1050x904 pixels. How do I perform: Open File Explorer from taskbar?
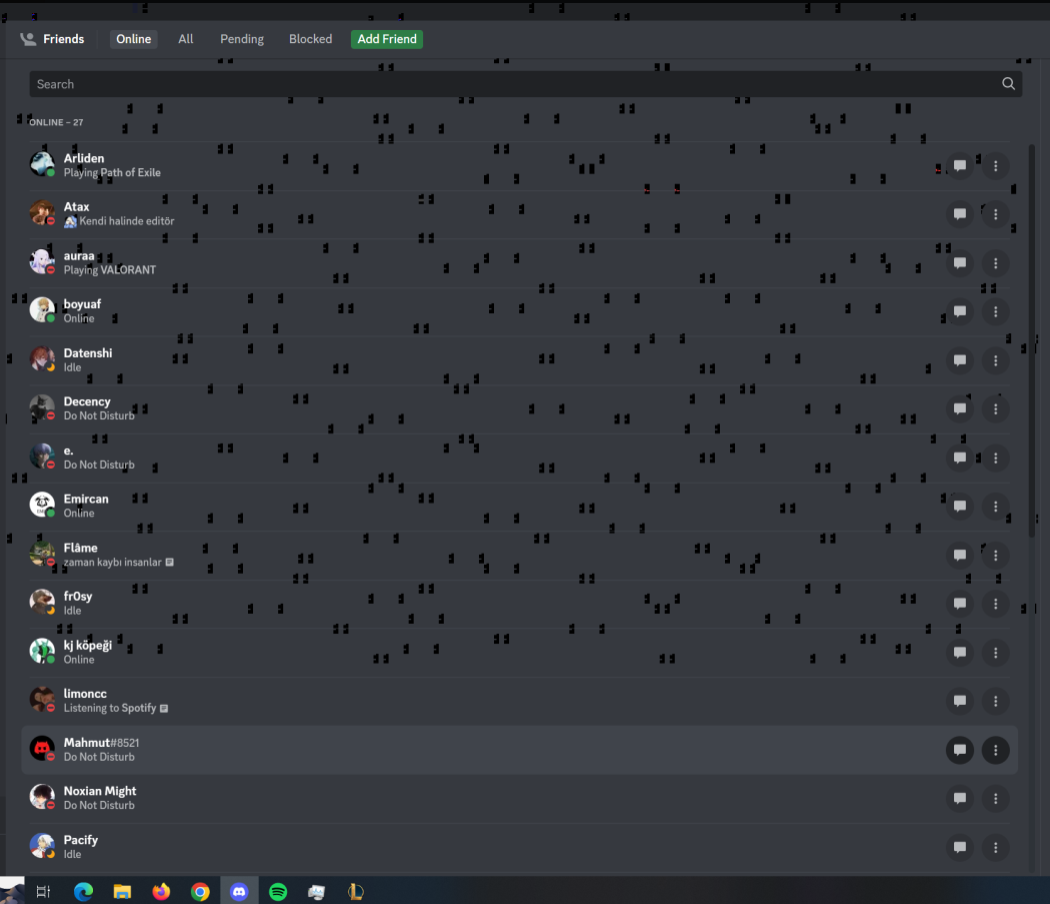(x=122, y=891)
